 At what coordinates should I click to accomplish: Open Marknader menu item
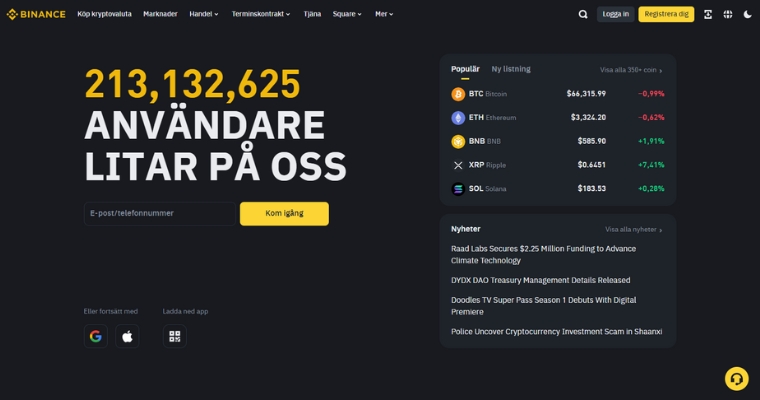click(160, 14)
